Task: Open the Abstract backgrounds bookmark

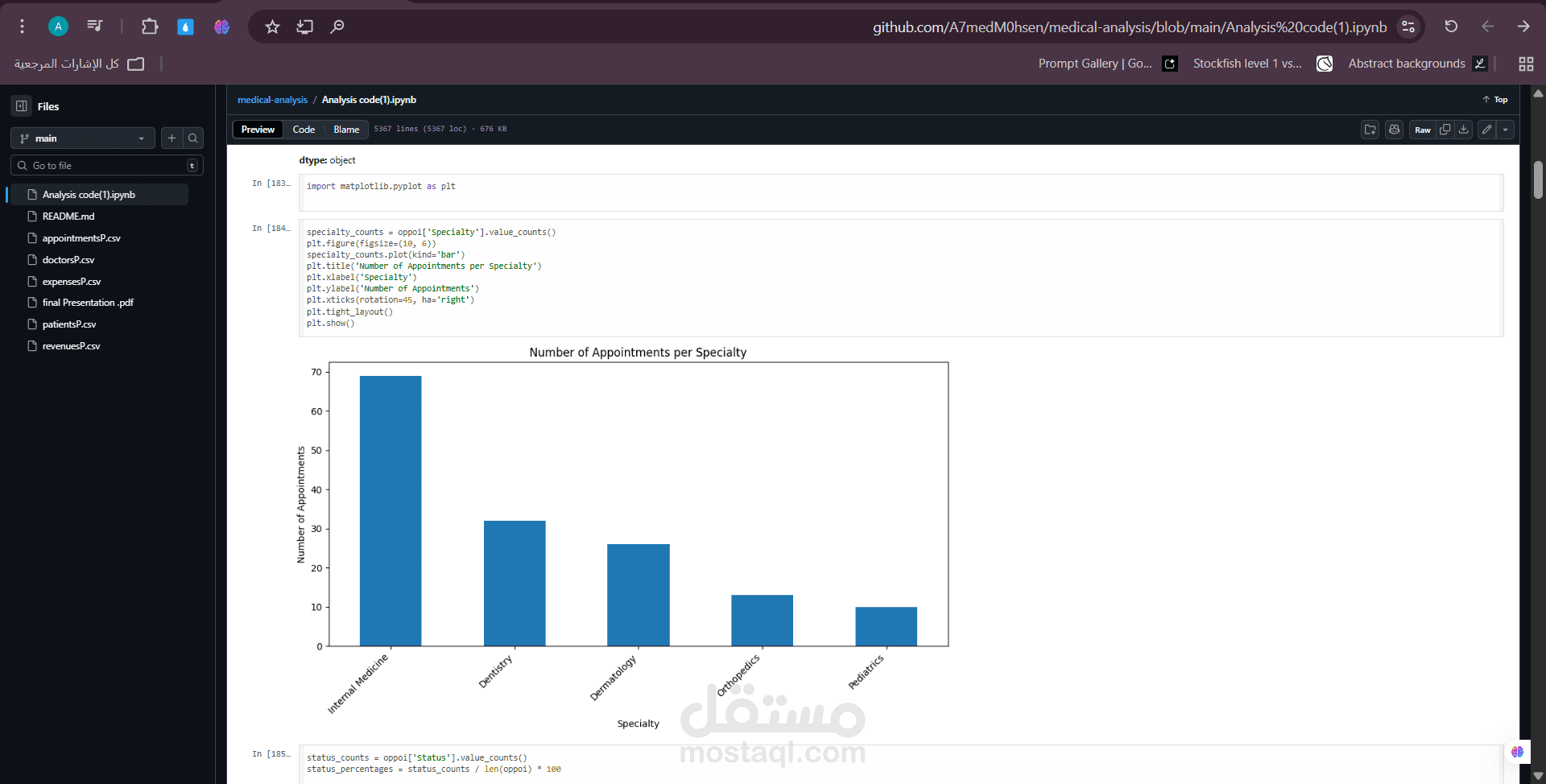Action: (x=1417, y=64)
